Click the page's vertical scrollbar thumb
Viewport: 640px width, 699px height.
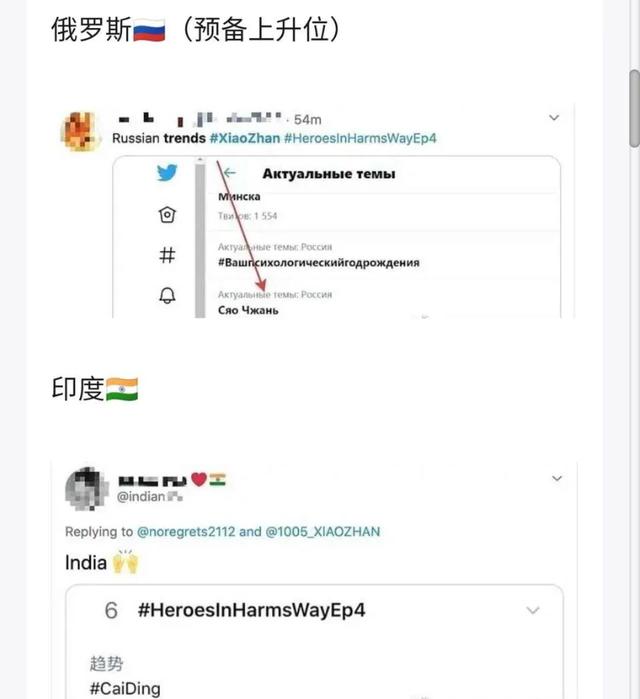[x=635, y=108]
